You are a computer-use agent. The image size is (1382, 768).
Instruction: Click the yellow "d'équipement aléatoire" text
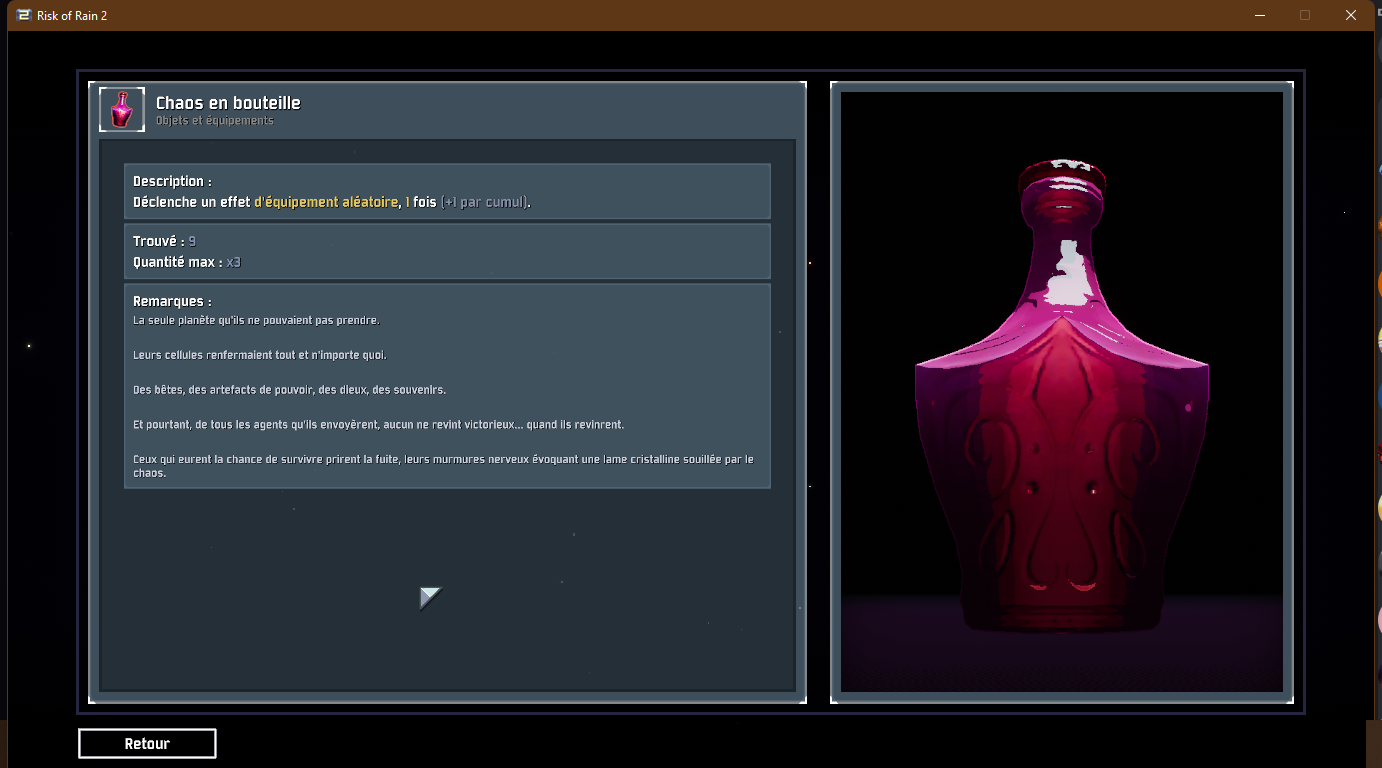tap(326, 202)
